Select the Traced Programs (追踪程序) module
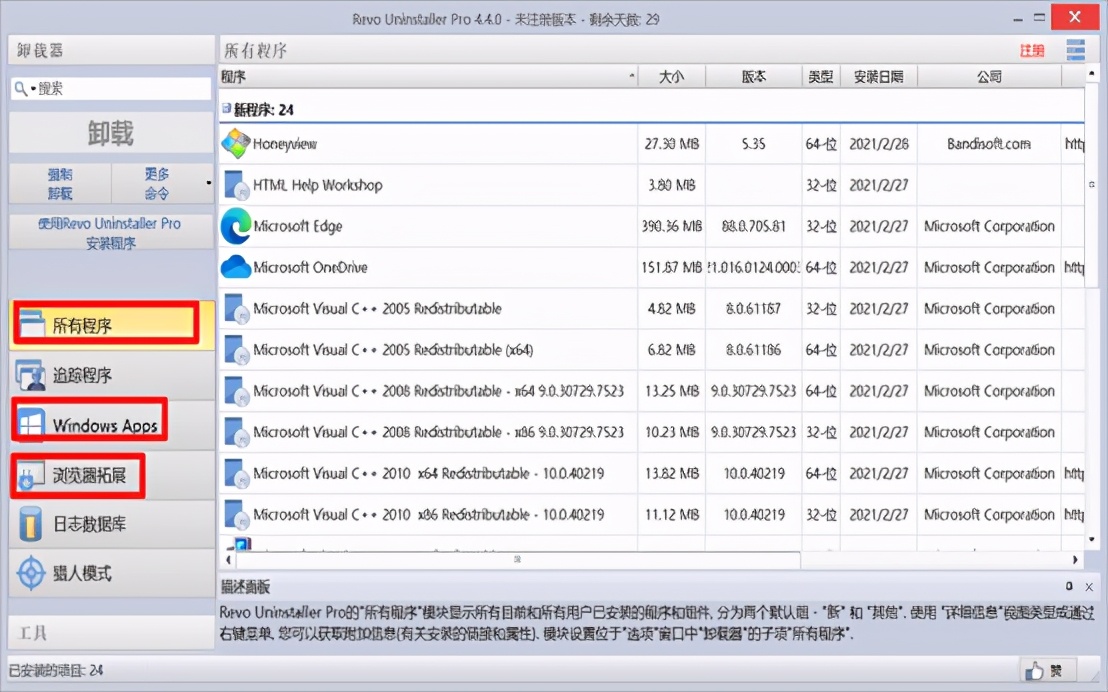 click(x=80, y=373)
